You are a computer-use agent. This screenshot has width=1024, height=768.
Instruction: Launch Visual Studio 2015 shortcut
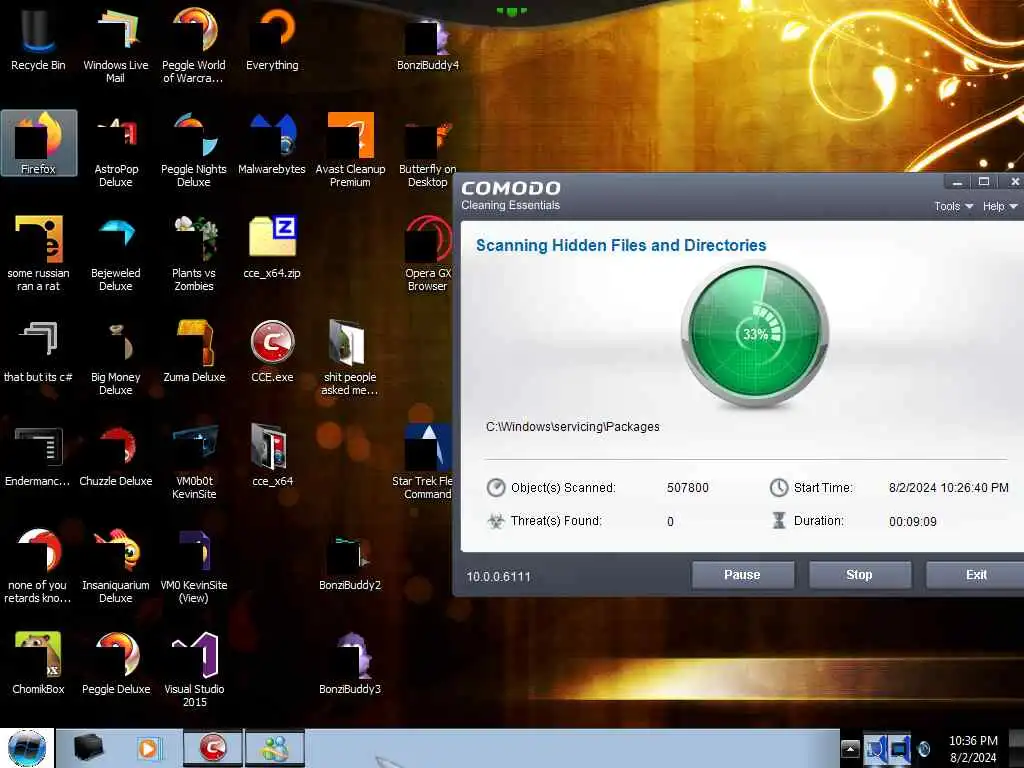click(194, 669)
